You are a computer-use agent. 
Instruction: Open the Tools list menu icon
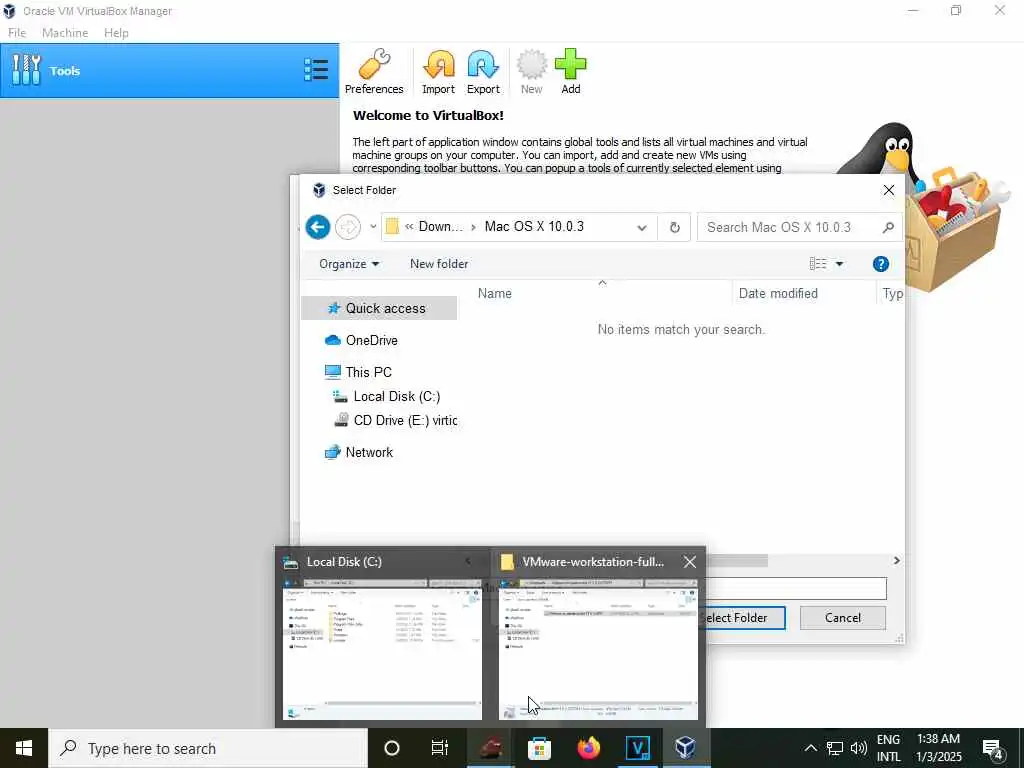point(316,70)
